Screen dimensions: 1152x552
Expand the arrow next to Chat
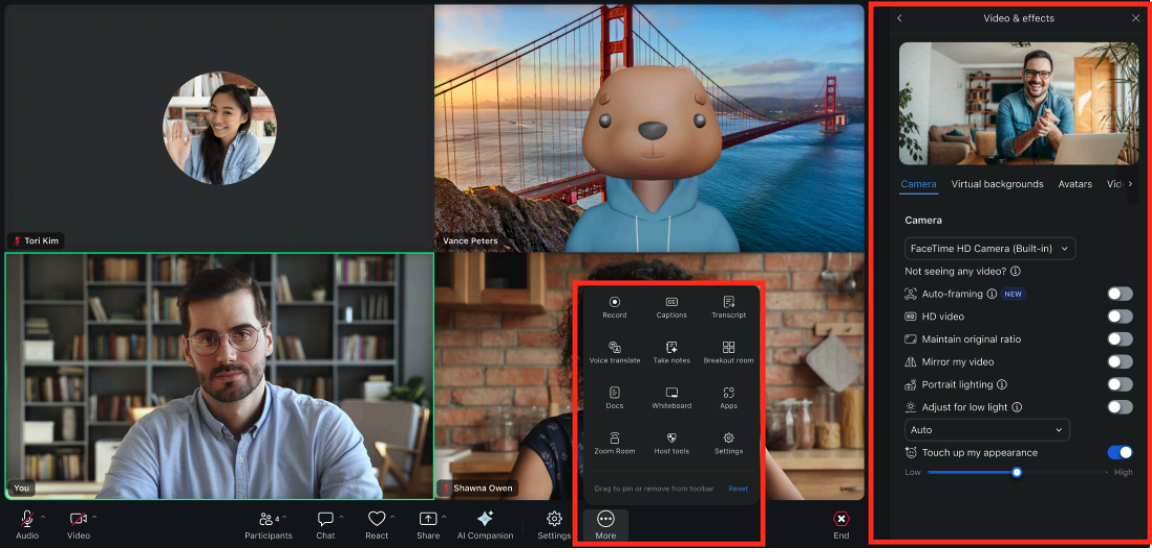[x=342, y=517]
